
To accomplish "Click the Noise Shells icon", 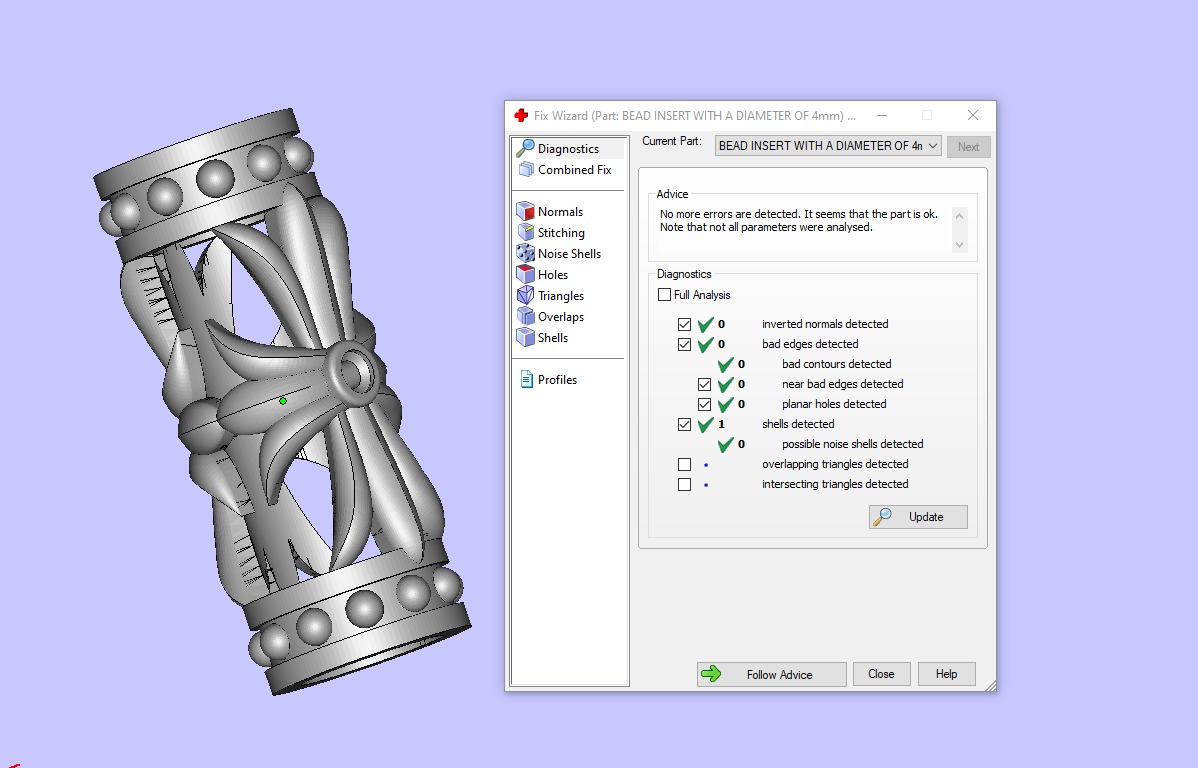I will pyautogui.click(x=525, y=253).
